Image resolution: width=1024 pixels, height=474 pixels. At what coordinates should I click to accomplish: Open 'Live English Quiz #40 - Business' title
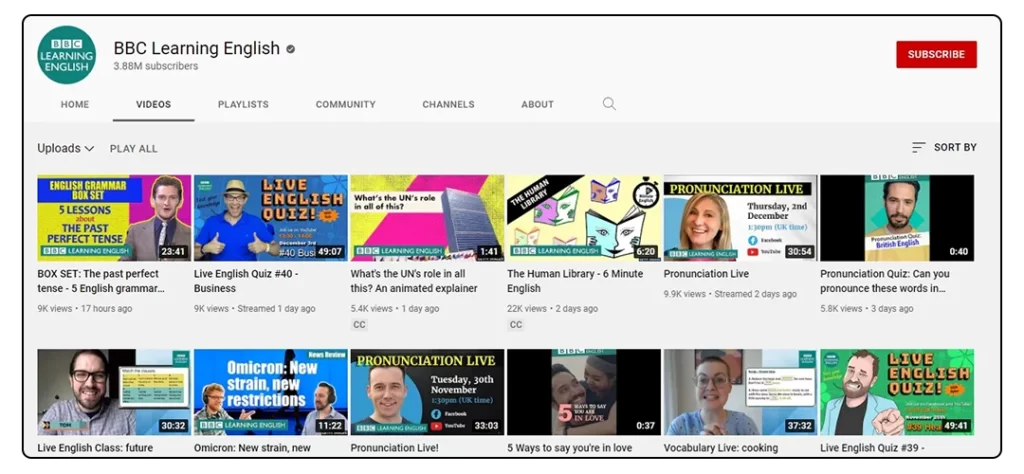pos(246,281)
